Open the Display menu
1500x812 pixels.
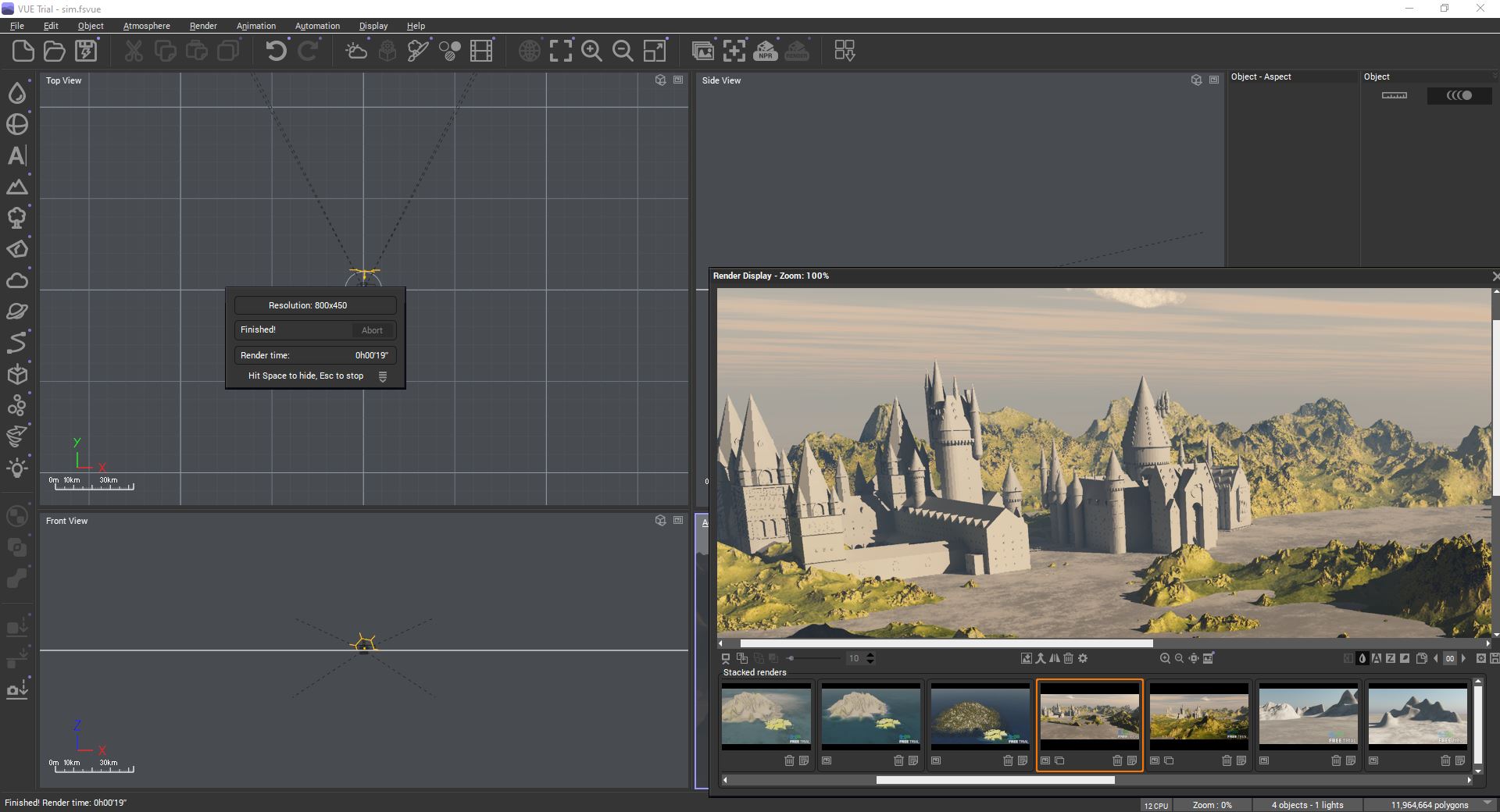coord(373,26)
